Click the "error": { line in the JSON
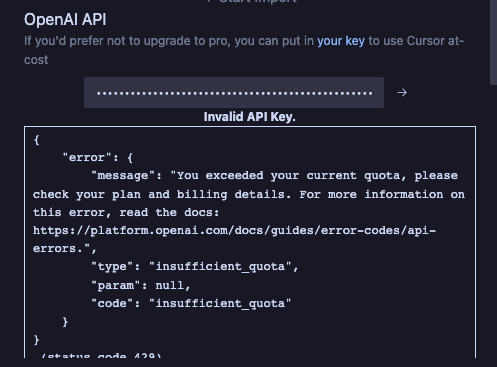Screen dimensions: 497x367 [x=98, y=157]
